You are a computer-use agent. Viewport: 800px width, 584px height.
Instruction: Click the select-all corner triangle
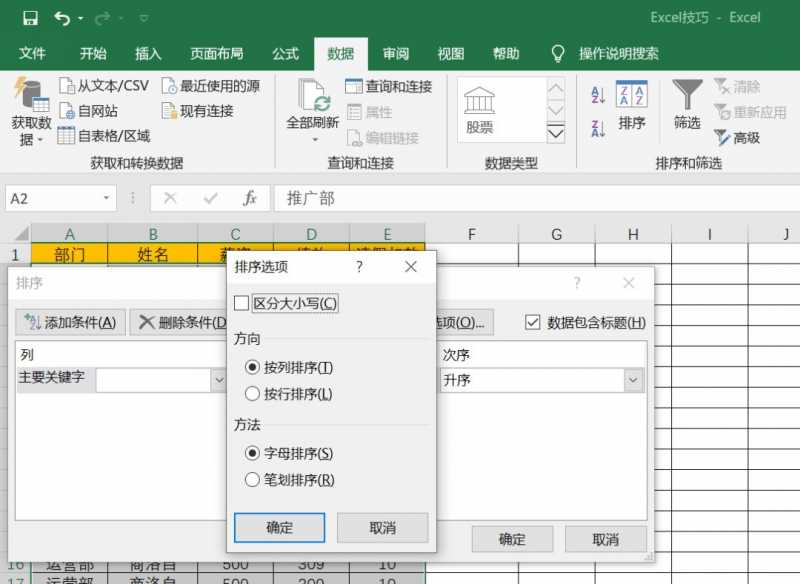pos(20,234)
